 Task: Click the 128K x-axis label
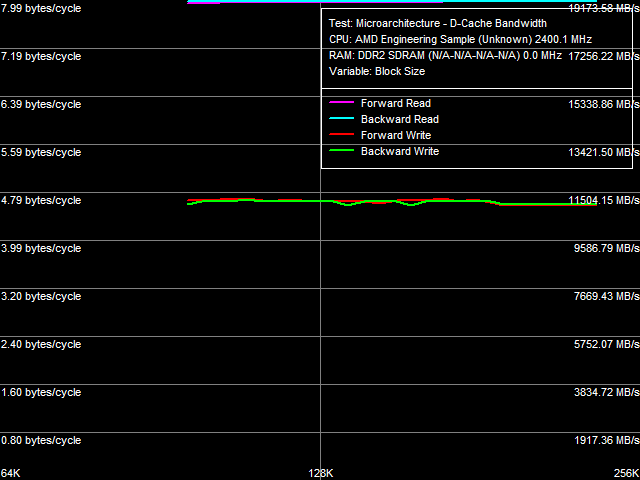coord(320,472)
